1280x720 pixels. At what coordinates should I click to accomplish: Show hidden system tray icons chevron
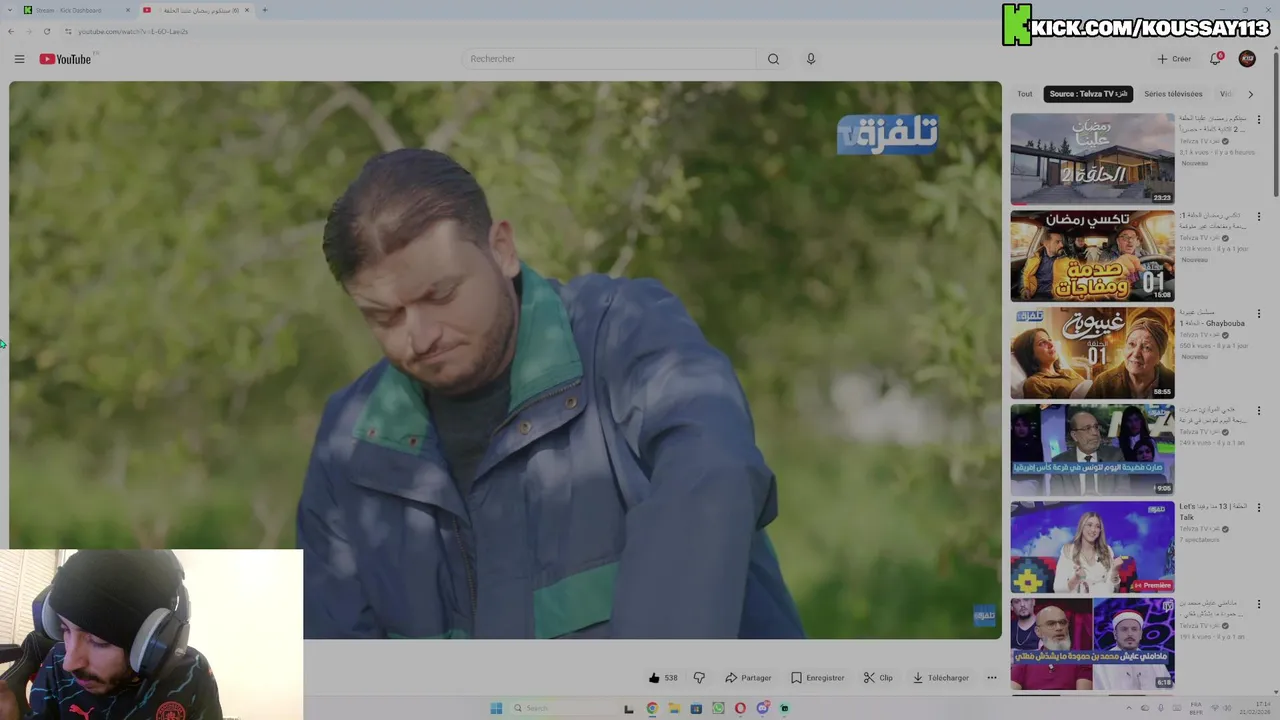[1130, 708]
